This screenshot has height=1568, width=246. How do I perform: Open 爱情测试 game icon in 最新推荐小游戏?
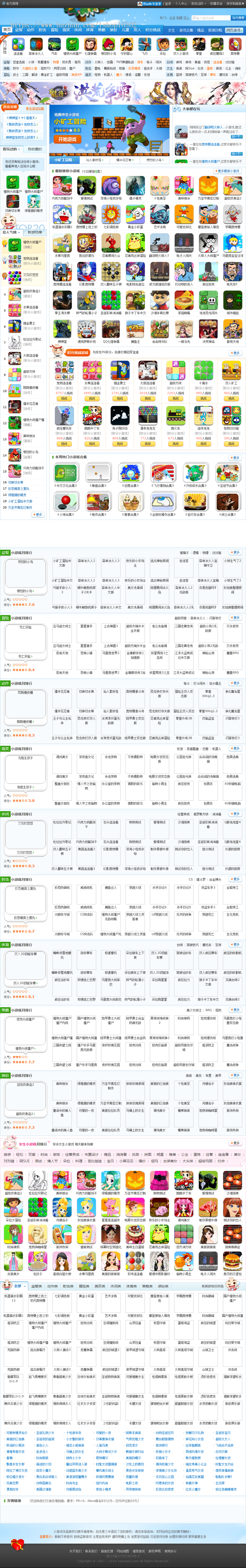tap(86, 185)
